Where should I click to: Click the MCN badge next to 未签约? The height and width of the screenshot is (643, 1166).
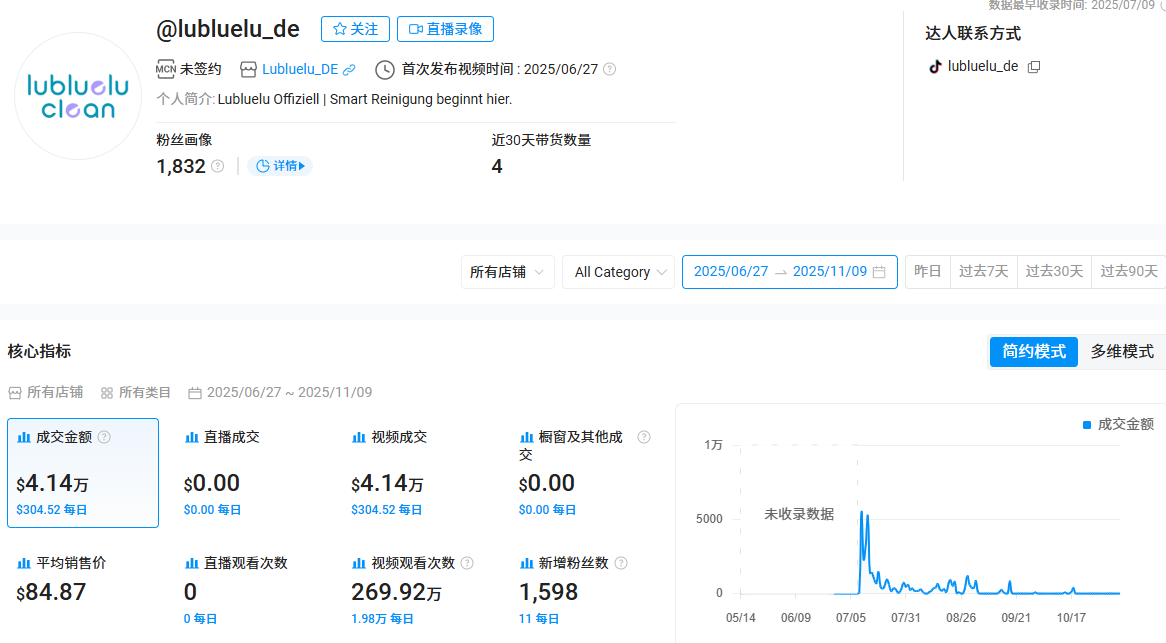[166, 69]
